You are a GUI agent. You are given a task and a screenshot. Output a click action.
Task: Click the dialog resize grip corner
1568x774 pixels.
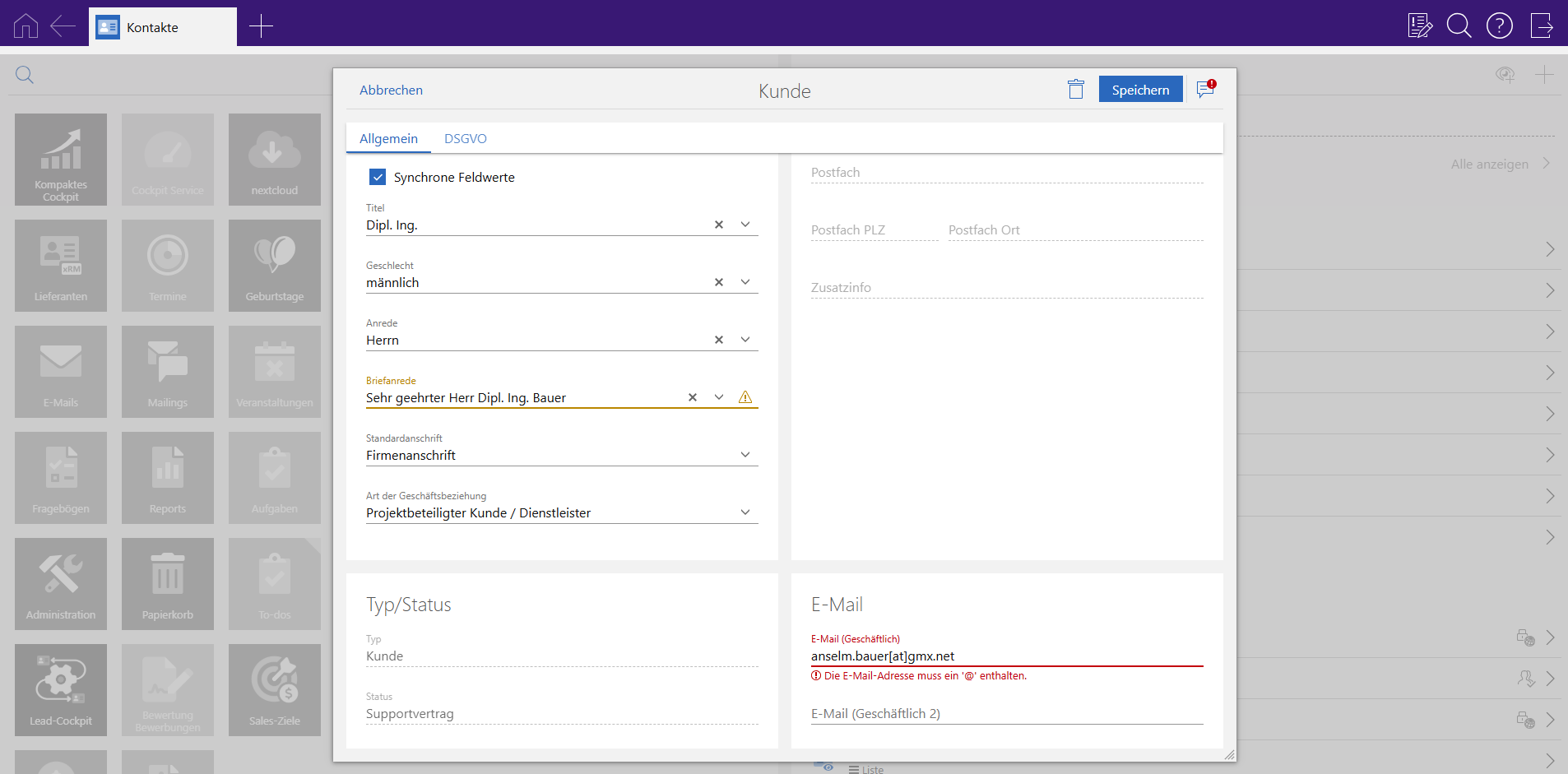click(x=1230, y=755)
